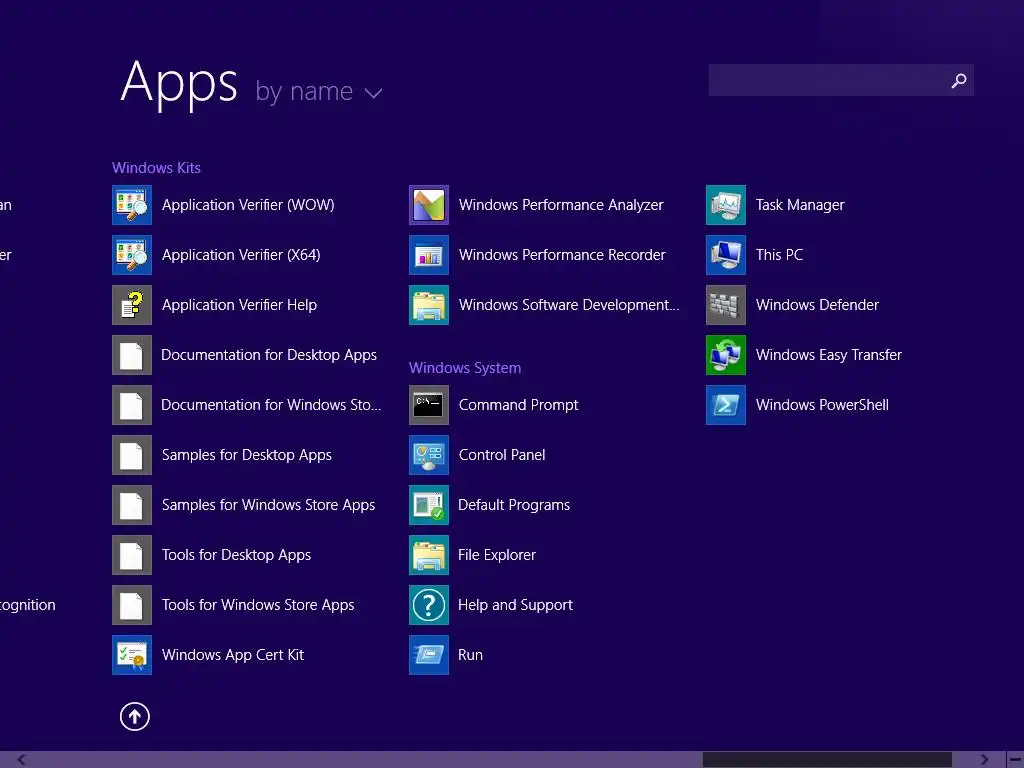Select the 'Default Programs' label text
Image resolution: width=1024 pixels, height=768 pixels.
click(x=514, y=505)
